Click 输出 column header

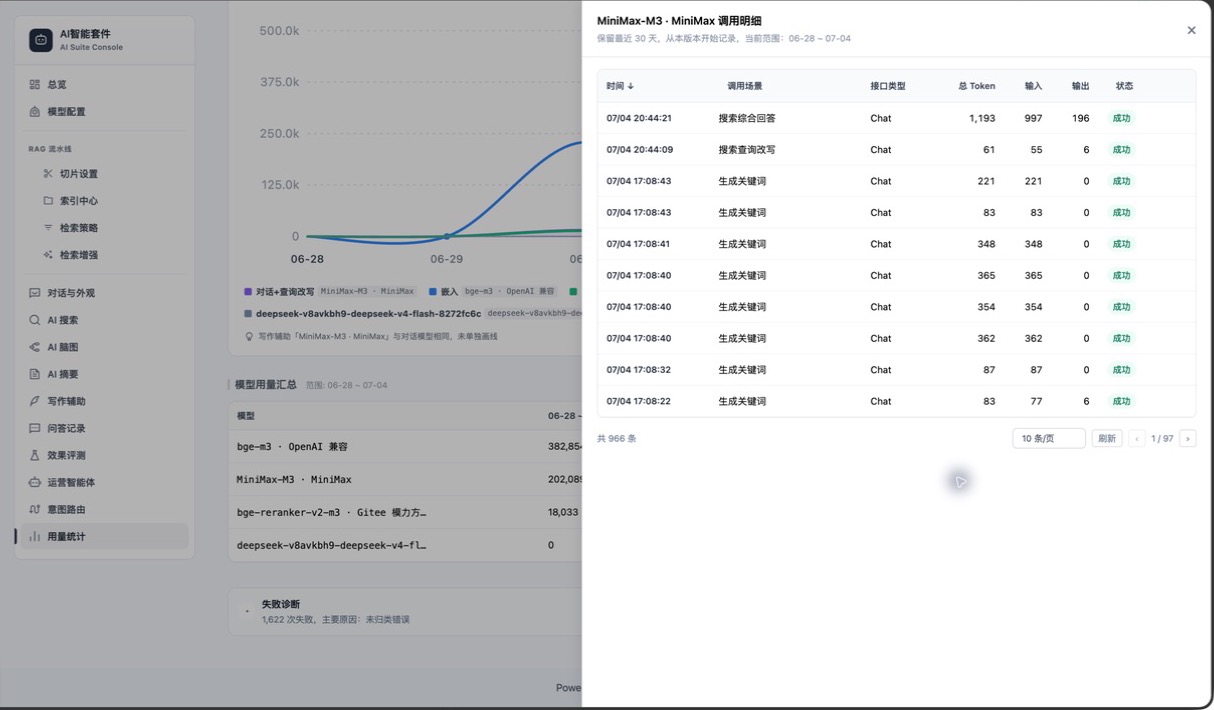click(x=1080, y=86)
